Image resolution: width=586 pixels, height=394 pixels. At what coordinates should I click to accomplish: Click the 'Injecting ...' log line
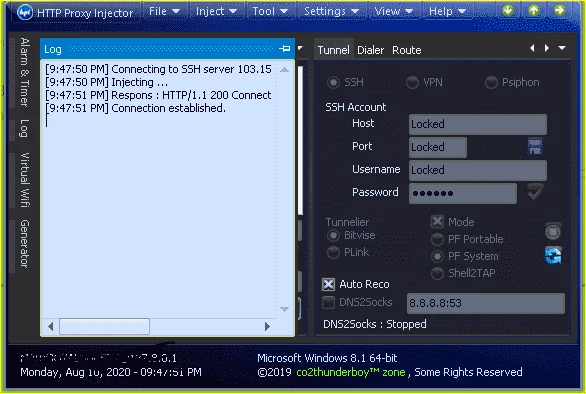(x=107, y=82)
